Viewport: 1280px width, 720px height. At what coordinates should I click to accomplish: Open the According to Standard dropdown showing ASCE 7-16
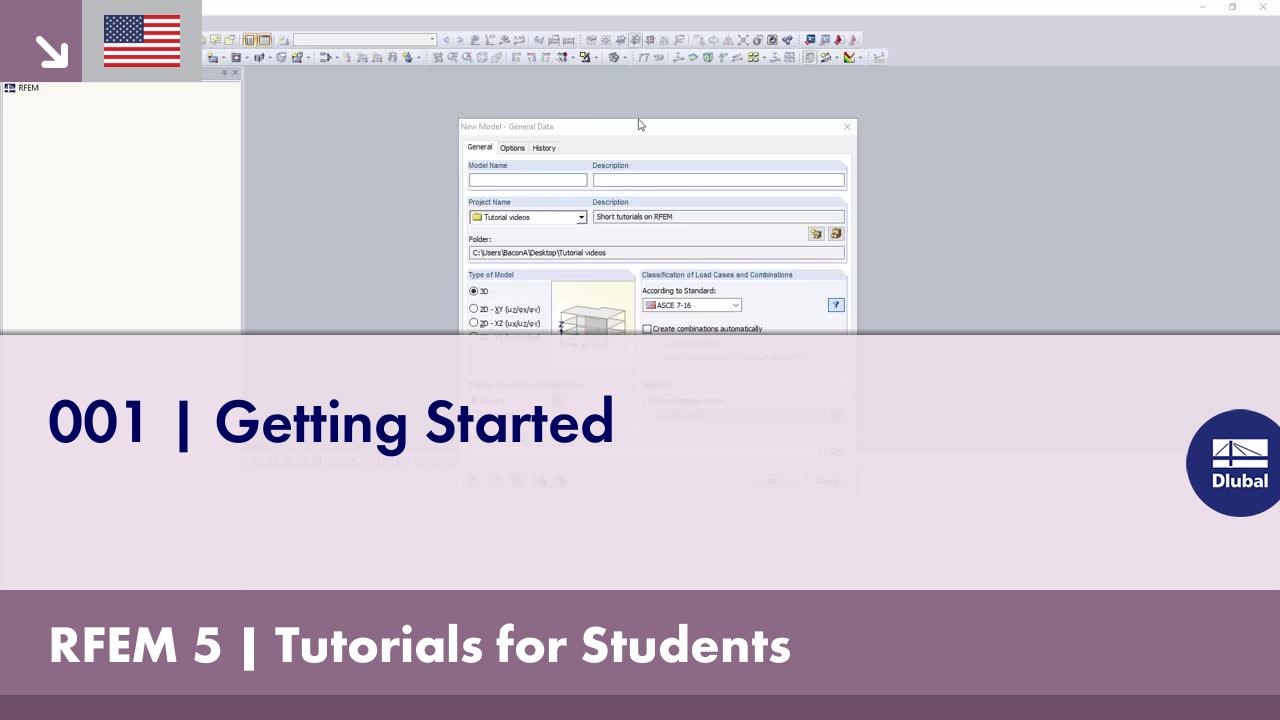[735, 305]
